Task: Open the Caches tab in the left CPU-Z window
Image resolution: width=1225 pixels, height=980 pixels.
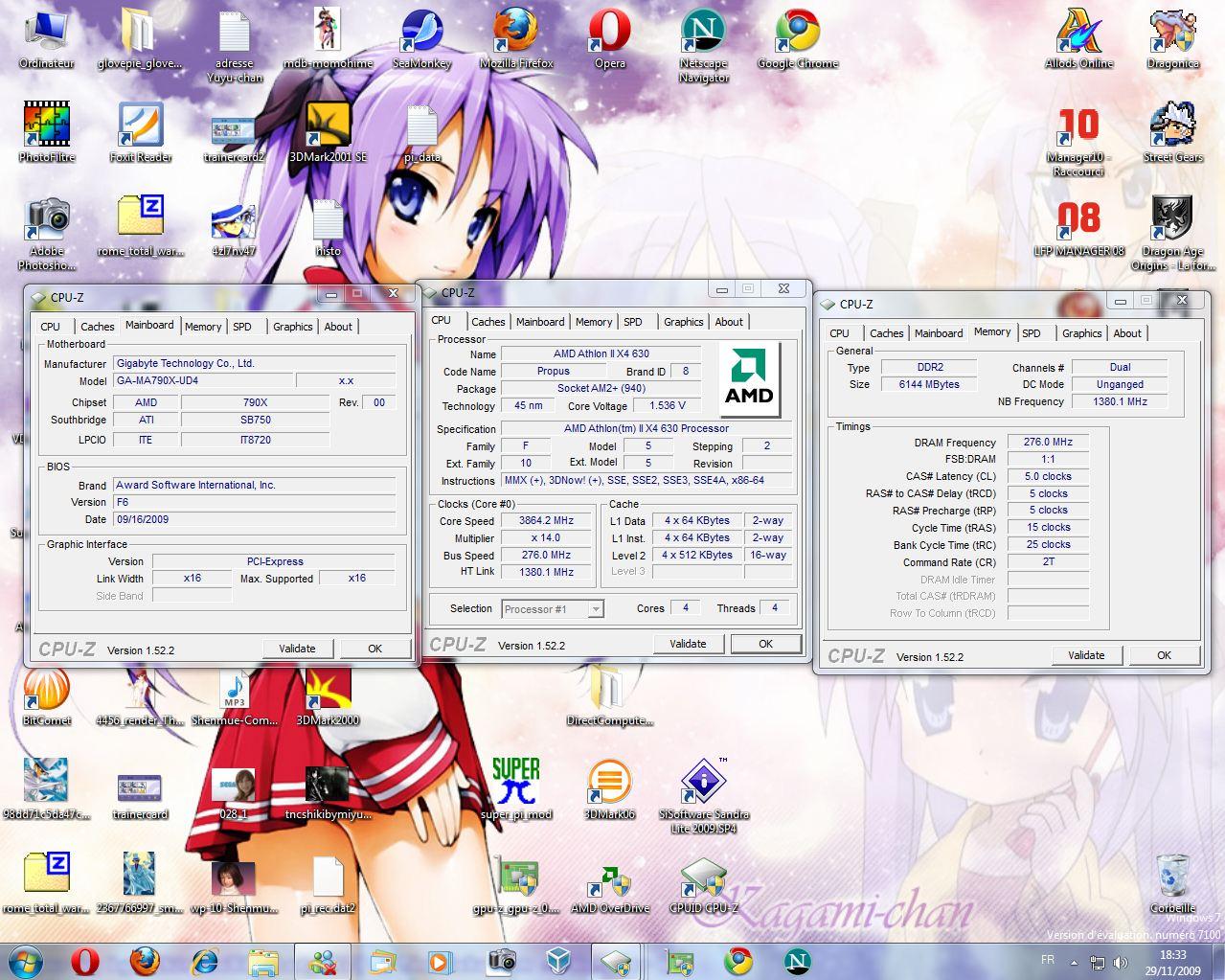Action: 97,327
